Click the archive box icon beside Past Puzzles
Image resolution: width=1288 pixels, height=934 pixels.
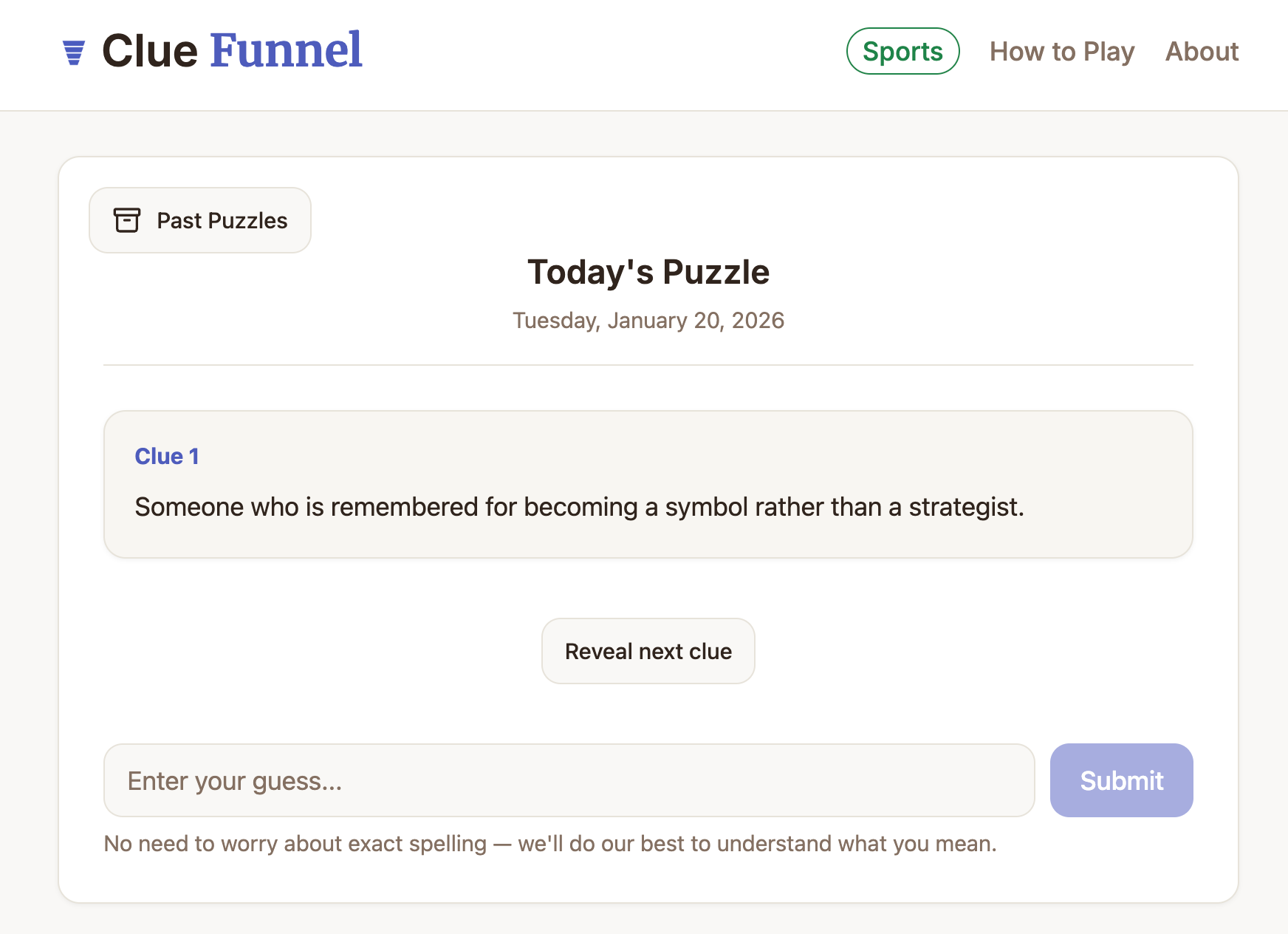pyautogui.click(x=126, y=220)
